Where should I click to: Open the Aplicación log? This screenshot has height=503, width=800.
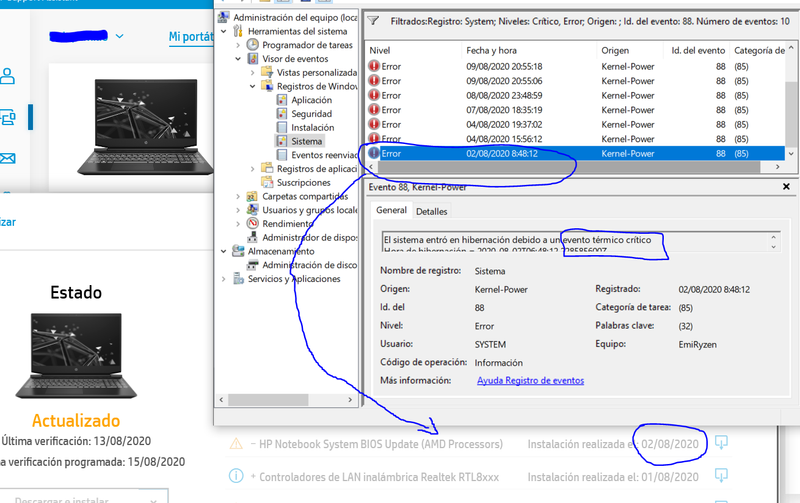tap(311, 100)
